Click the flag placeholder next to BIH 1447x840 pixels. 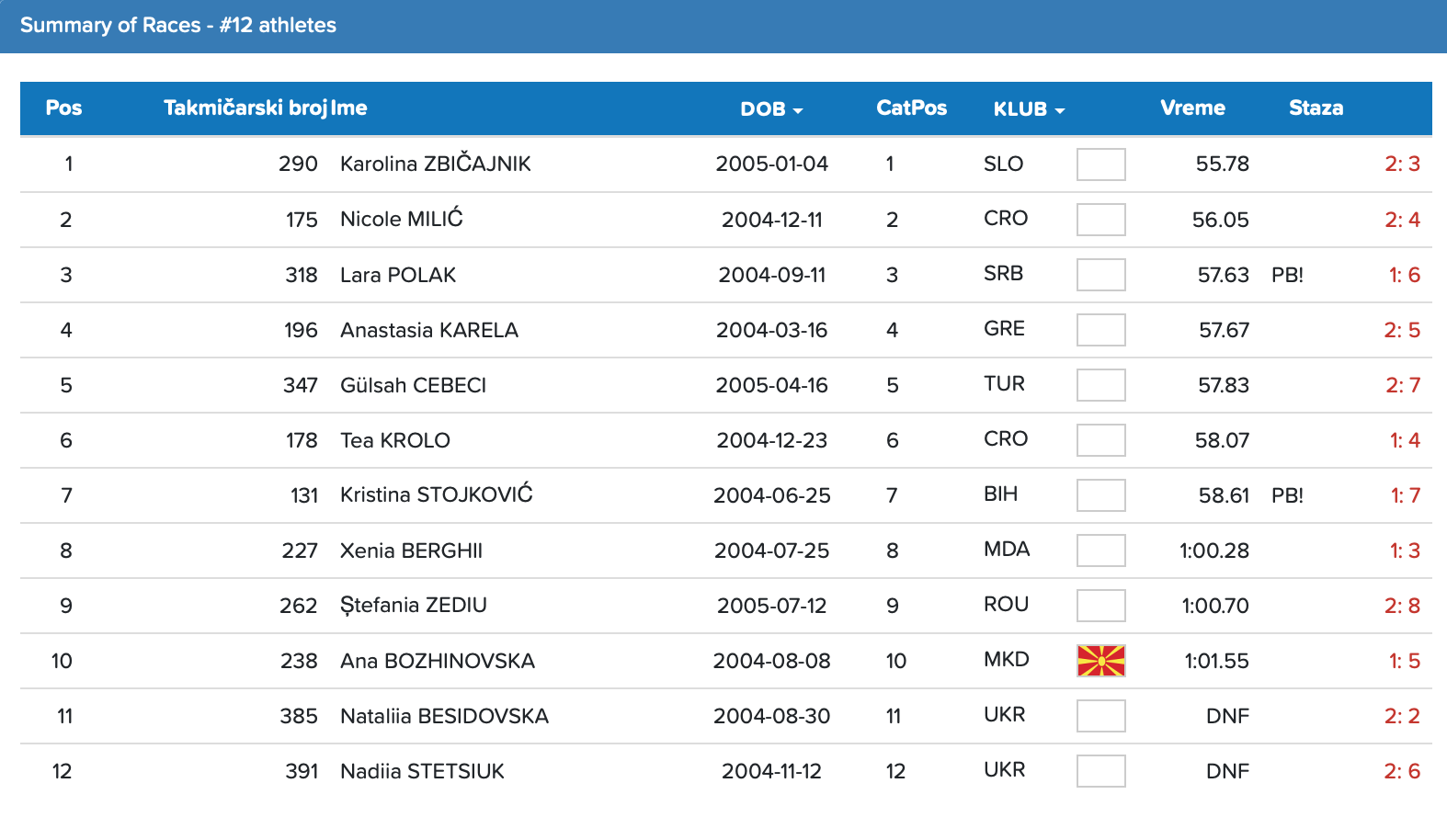1100,495
